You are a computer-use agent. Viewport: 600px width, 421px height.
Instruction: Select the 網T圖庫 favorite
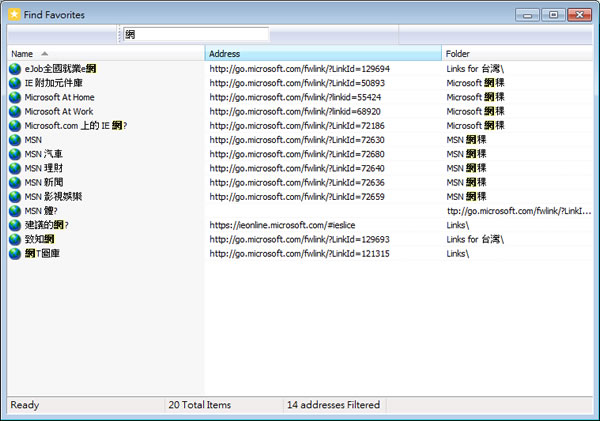point(42,253)
